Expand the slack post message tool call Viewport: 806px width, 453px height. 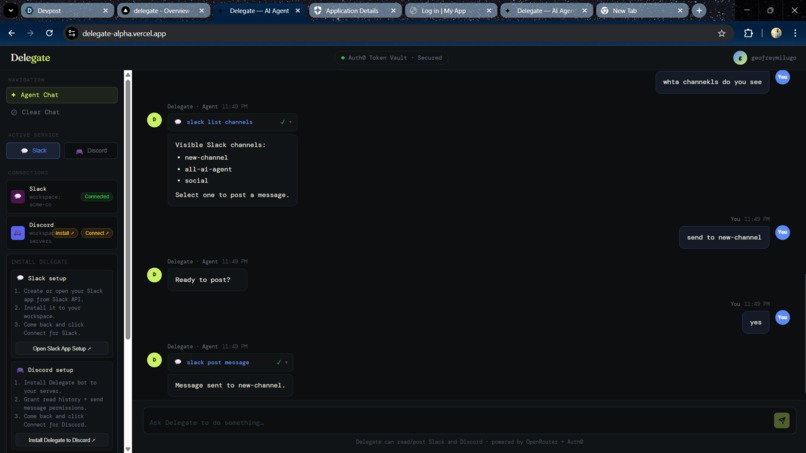tap(286, 363)
